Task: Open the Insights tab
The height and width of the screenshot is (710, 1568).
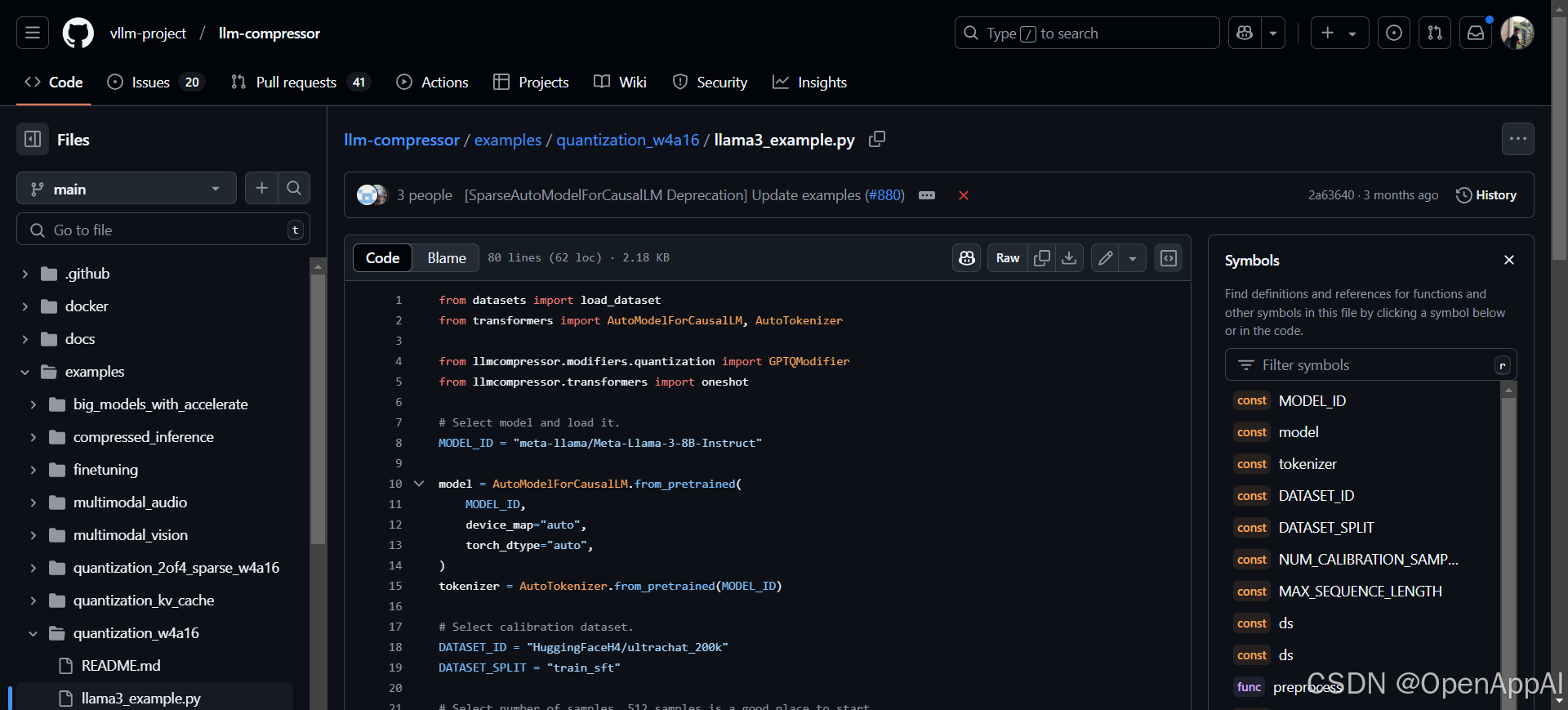Action: point(809,83)
